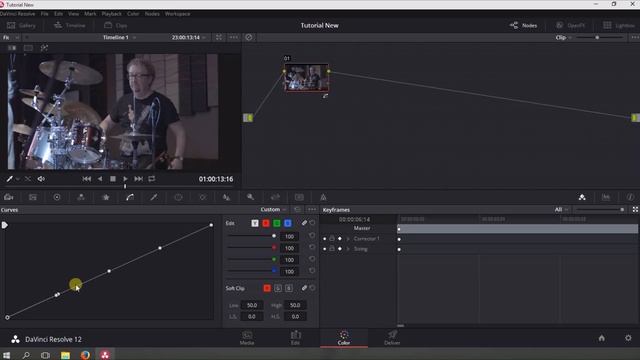Open the File menu
This screenshot has height=360, width=640.
[x=44, y=13]
